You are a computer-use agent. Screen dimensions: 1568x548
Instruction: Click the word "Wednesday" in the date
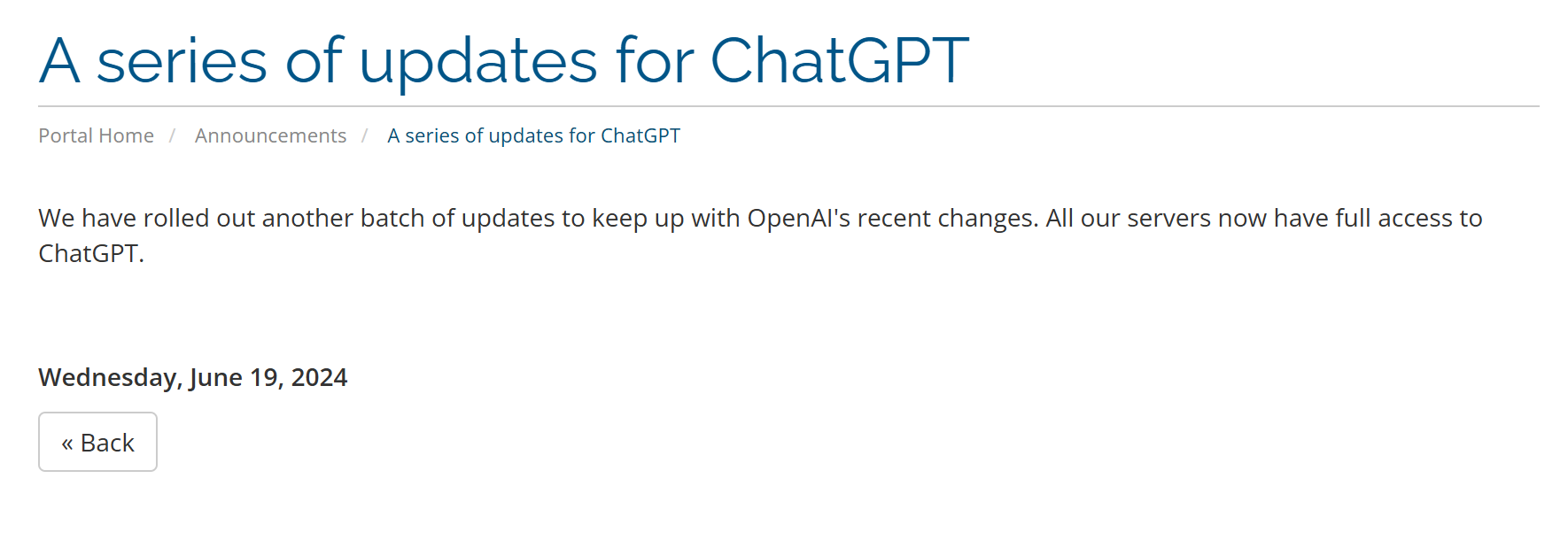point(110,377)
